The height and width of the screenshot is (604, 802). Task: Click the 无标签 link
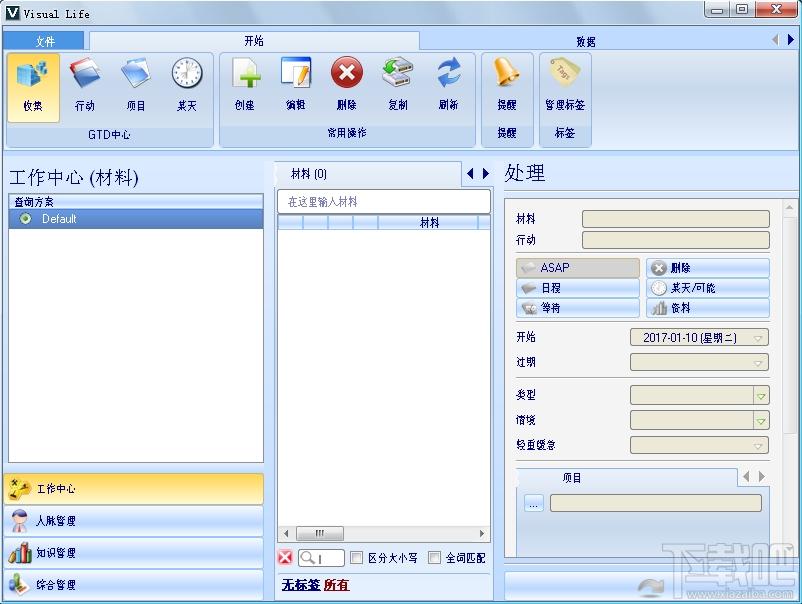(300, 585)
